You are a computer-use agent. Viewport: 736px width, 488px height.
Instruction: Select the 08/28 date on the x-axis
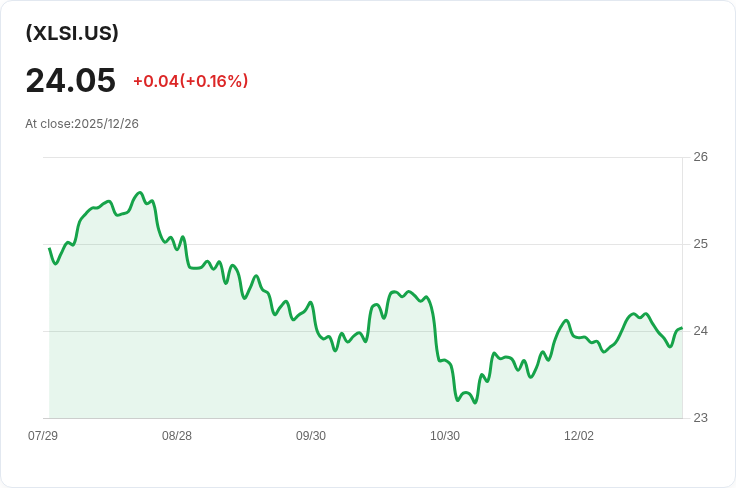coord(177,436)
